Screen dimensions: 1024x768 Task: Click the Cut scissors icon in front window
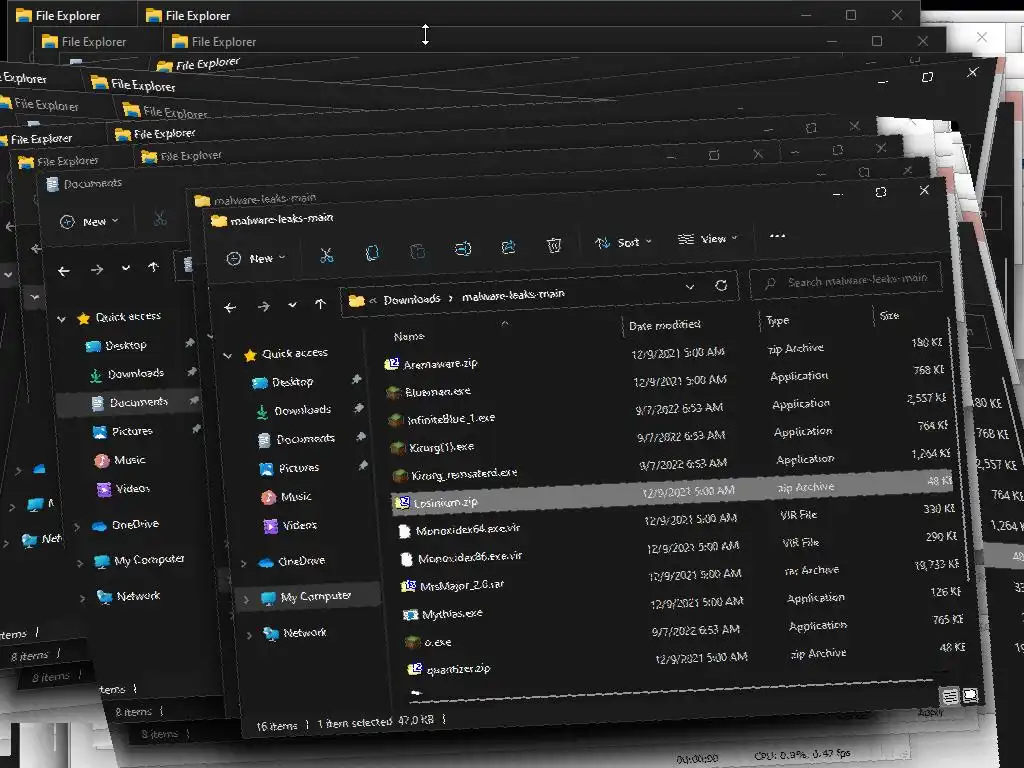click(327, 255)
